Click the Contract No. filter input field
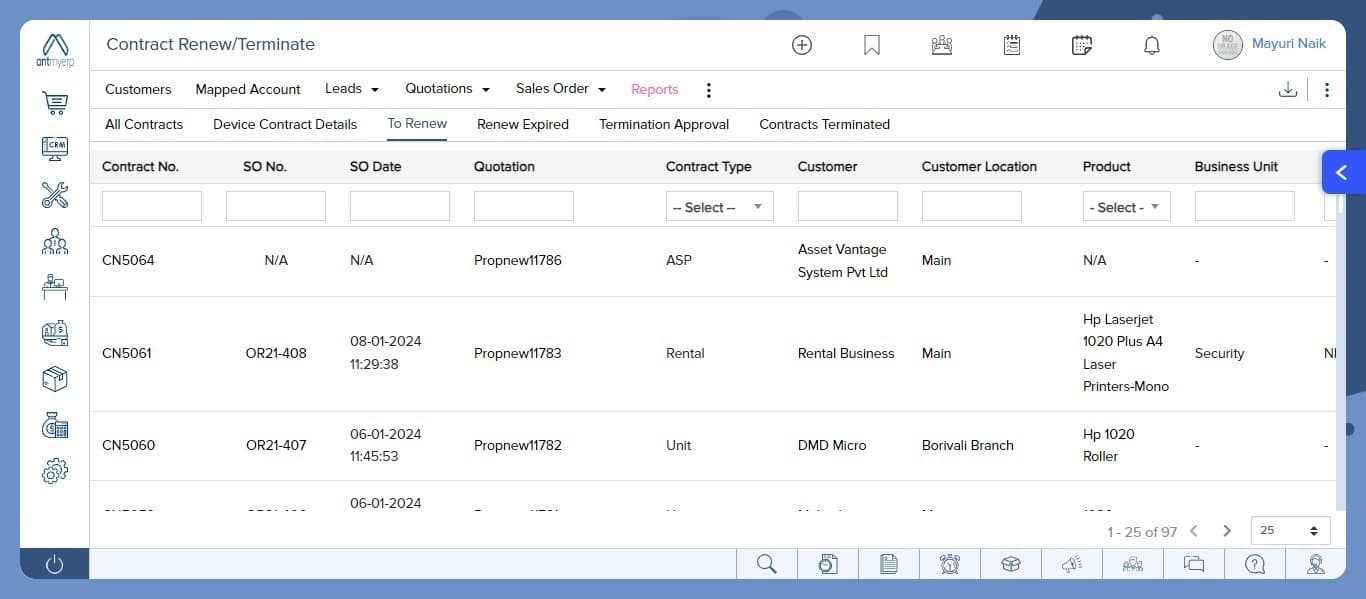 click(x=152, y=206)
